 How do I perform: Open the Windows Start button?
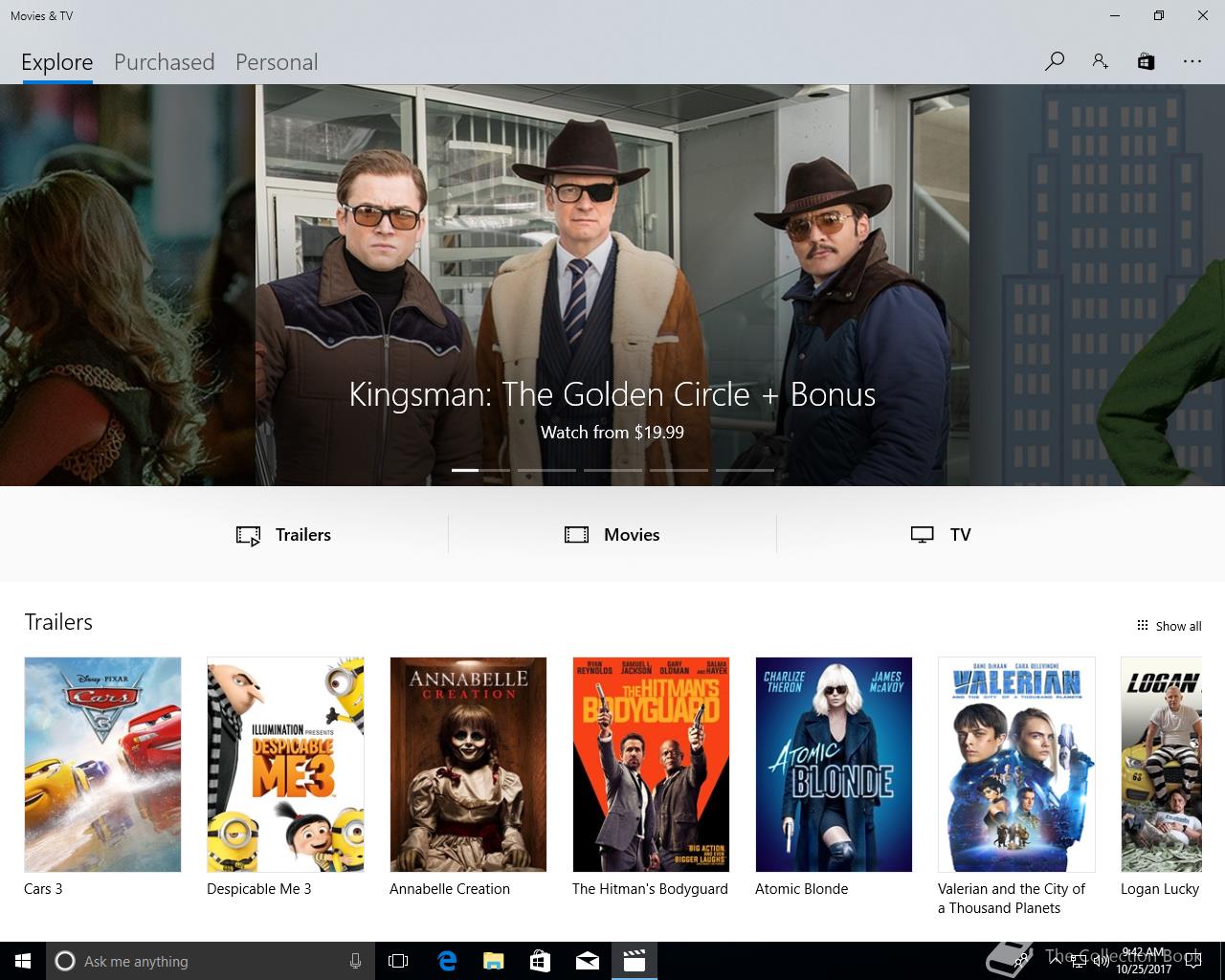point(23,961)
